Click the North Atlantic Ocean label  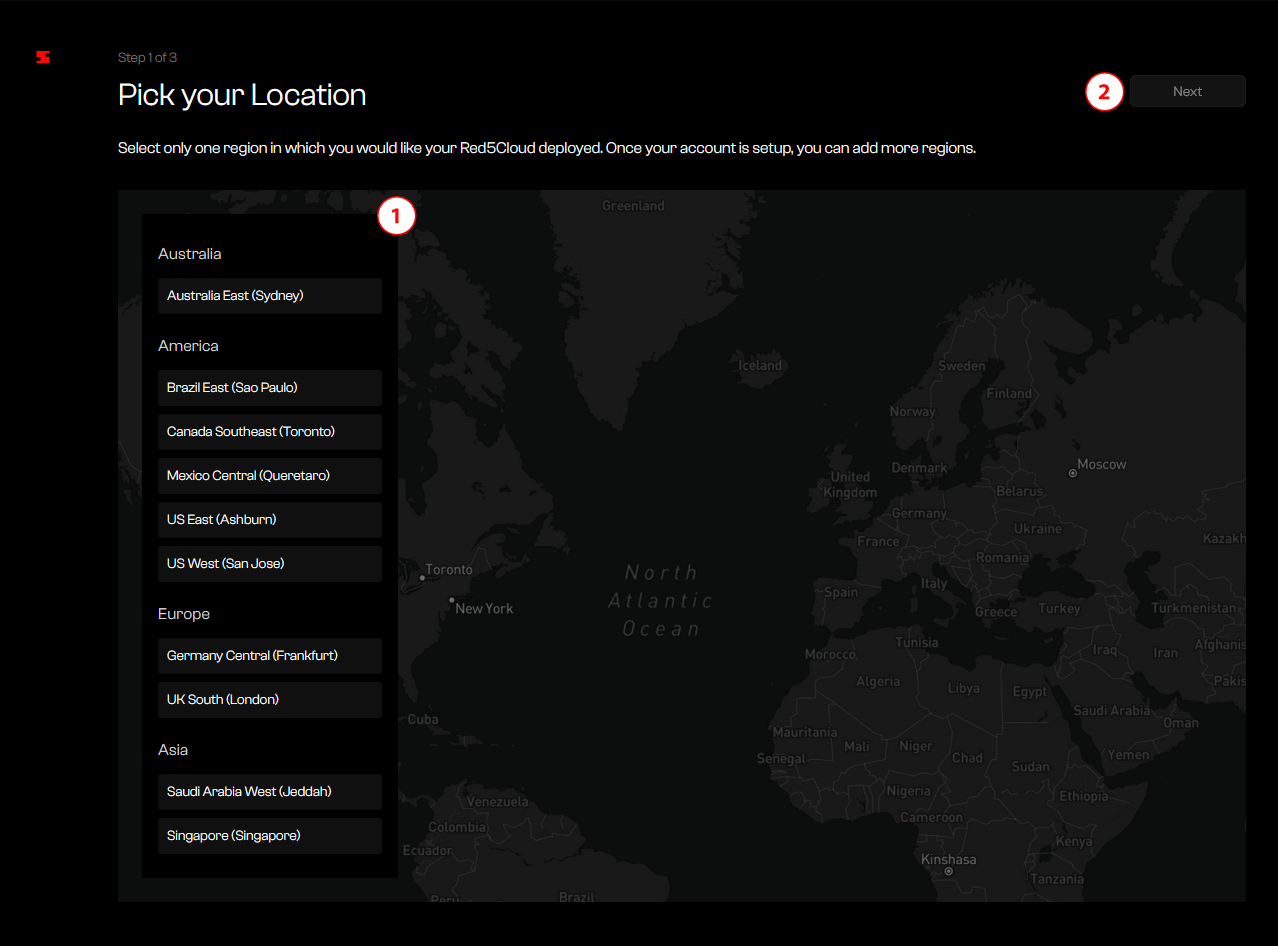(x=661, y=601)
